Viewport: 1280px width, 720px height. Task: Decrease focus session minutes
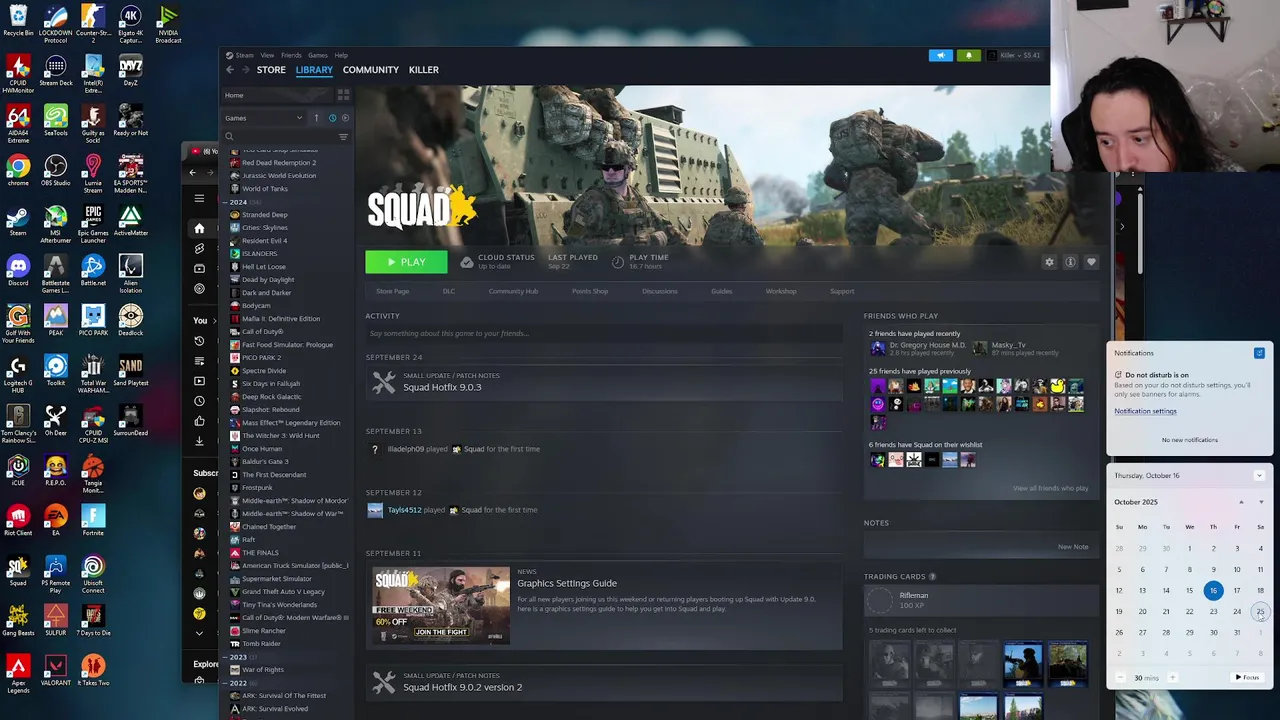[x=1119, y=678]
